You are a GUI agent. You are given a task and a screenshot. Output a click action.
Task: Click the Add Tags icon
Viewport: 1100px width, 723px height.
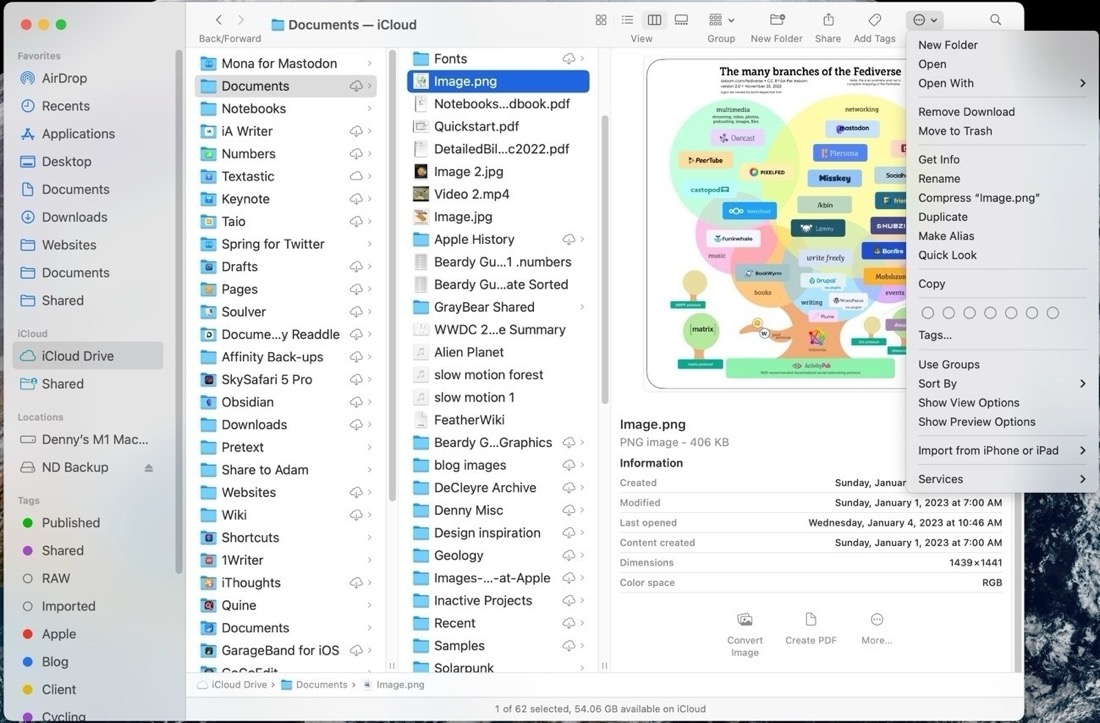(873, 19)
